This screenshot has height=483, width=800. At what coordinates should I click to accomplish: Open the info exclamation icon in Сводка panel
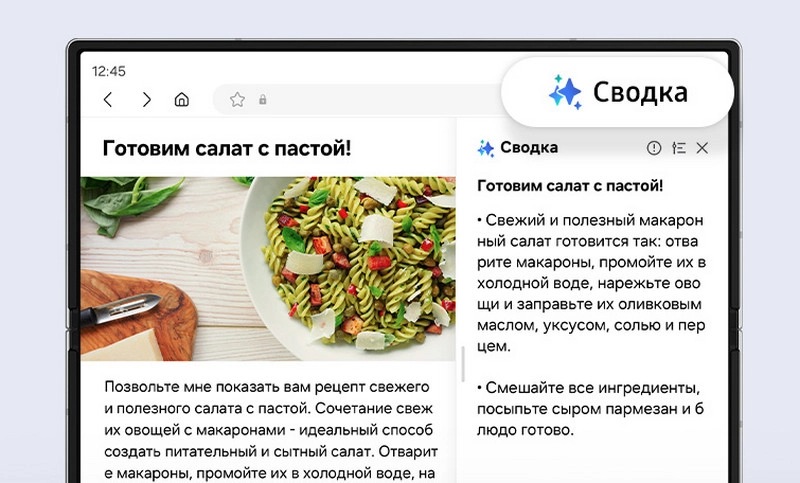(x=654, y=148)
